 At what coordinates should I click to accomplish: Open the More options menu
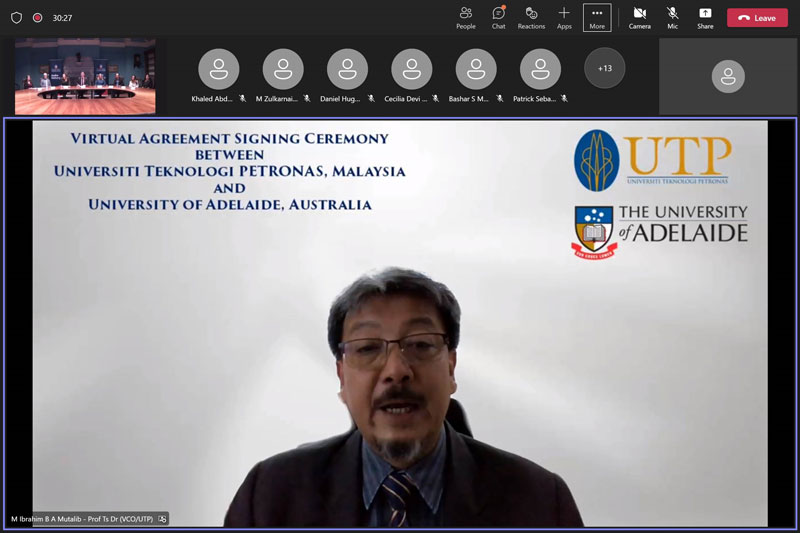[597, 18]
